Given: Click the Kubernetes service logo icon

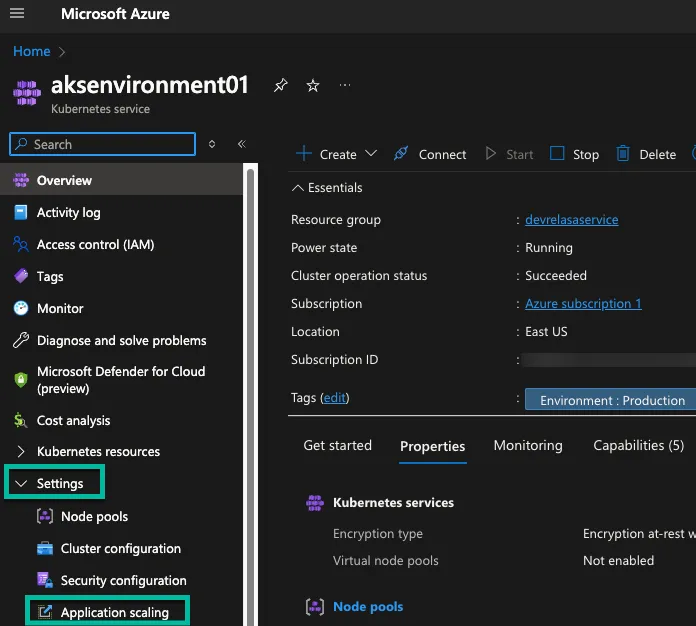Looking at the screenshot, I should tap(27, 93).
